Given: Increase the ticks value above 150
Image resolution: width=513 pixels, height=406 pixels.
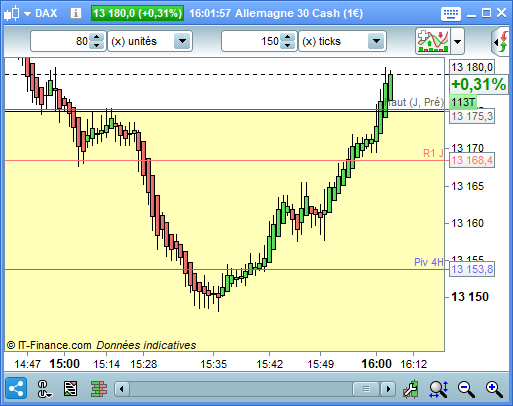Looking at the screenshot, I should (x=288, y=37).
